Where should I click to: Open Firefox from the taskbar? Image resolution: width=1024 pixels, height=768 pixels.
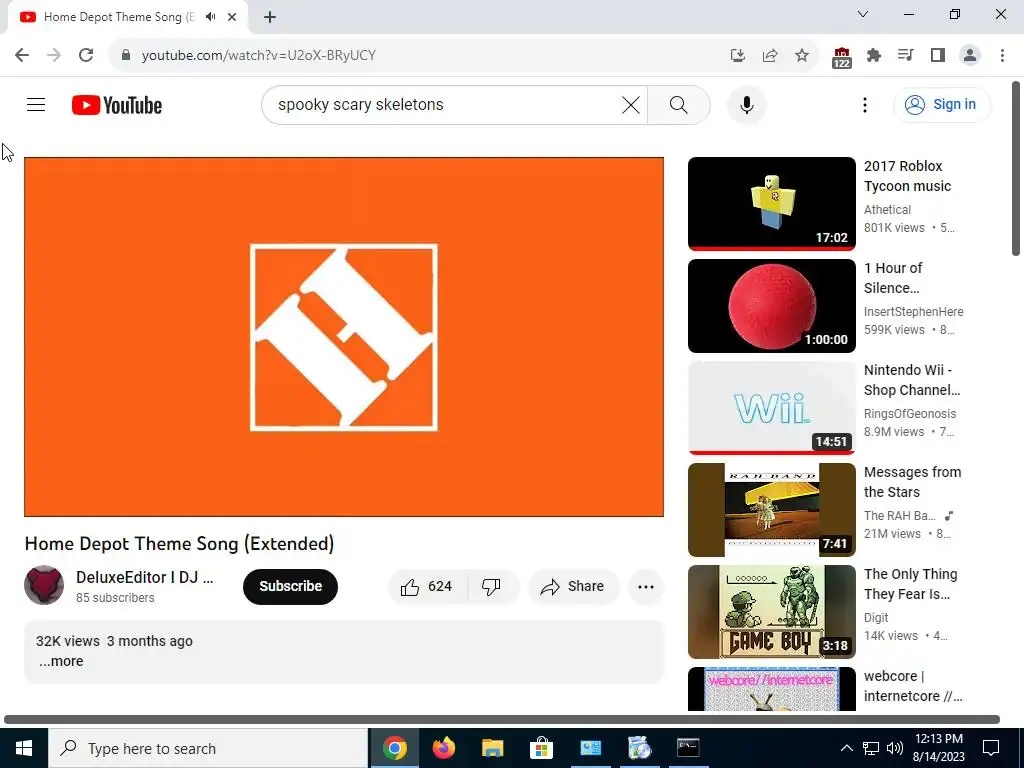point(443,748)
